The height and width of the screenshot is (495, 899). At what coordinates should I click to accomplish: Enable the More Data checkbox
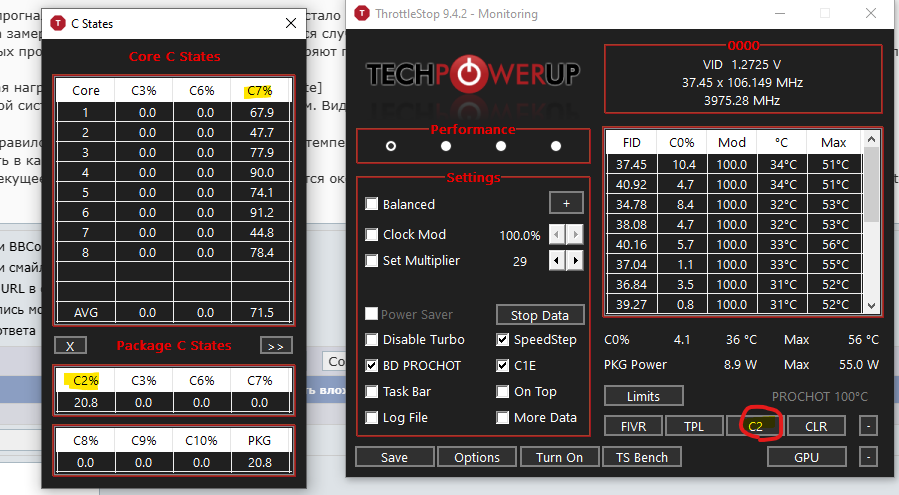click(502, 417)
